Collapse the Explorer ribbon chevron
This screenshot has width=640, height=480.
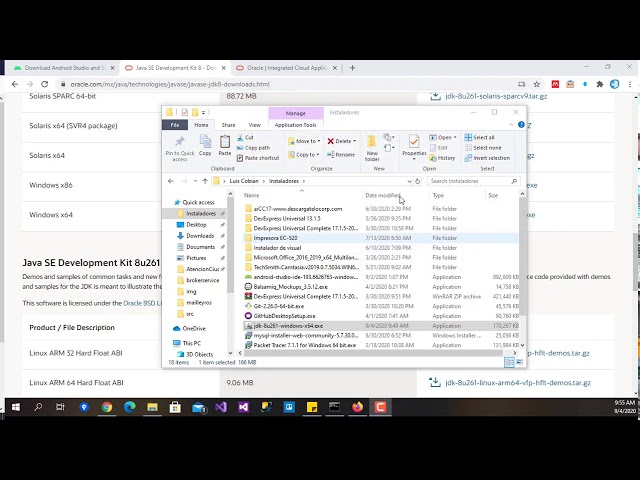coord(511,125)
